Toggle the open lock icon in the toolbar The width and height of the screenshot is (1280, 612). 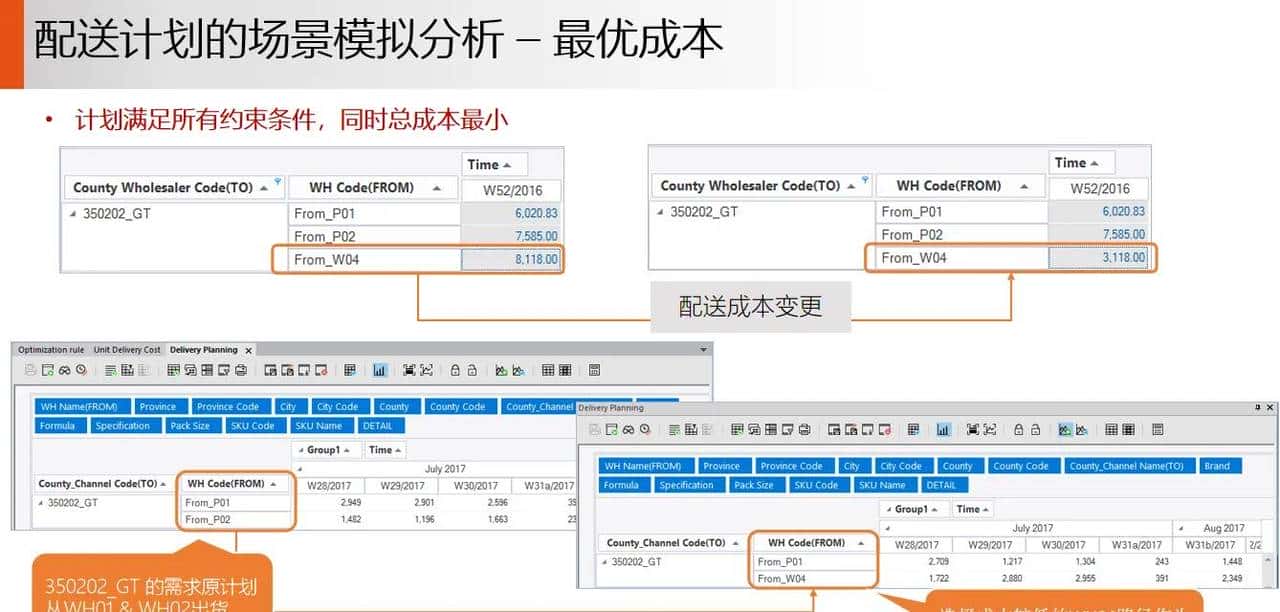472,369
